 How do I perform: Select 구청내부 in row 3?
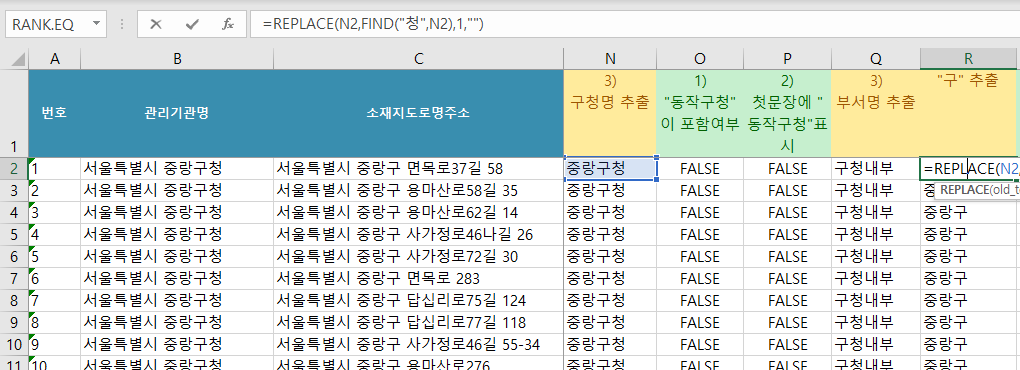(876, 191)
